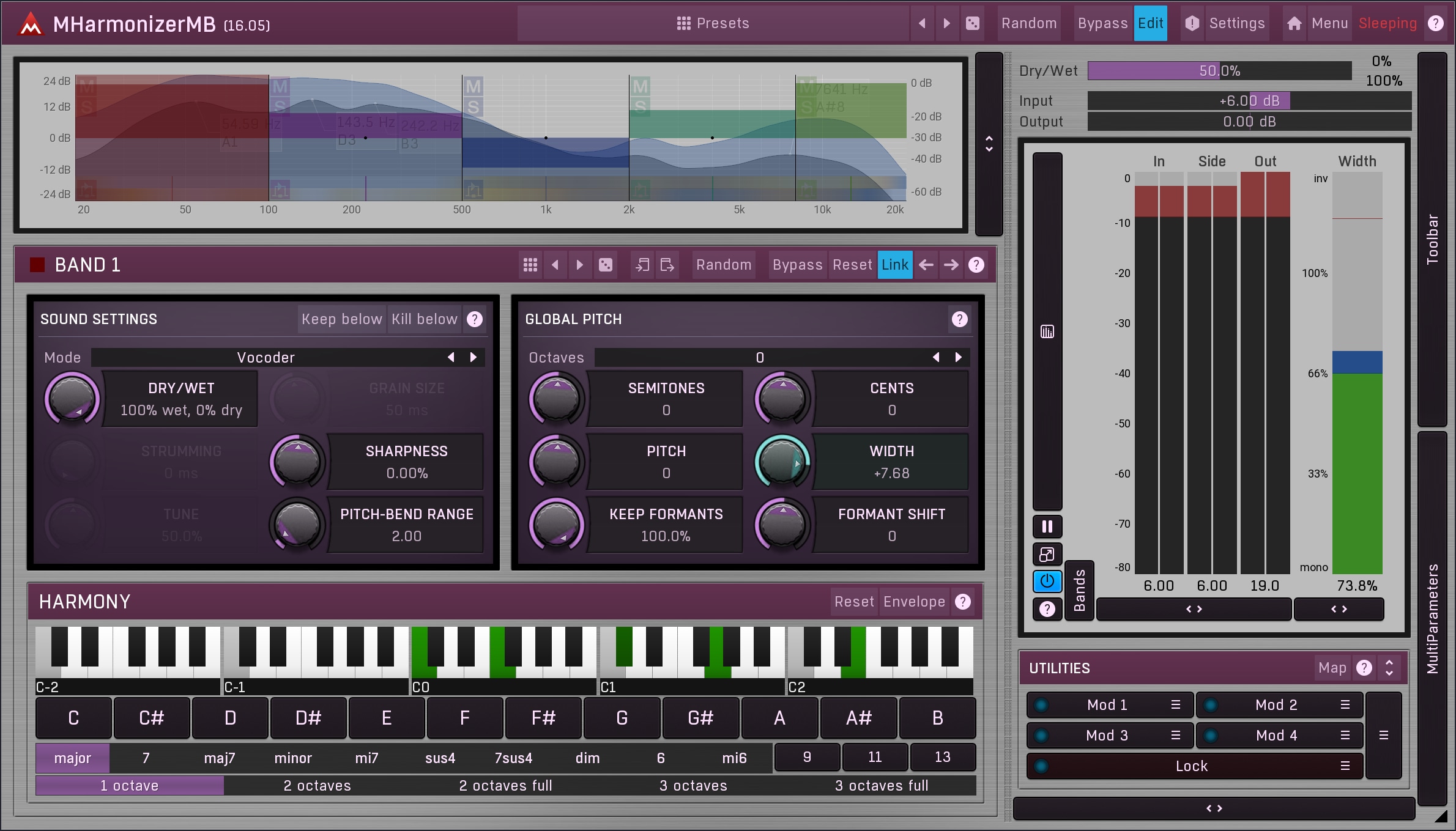Click the Input gain +6.00 dB field

pos(1249,101)
